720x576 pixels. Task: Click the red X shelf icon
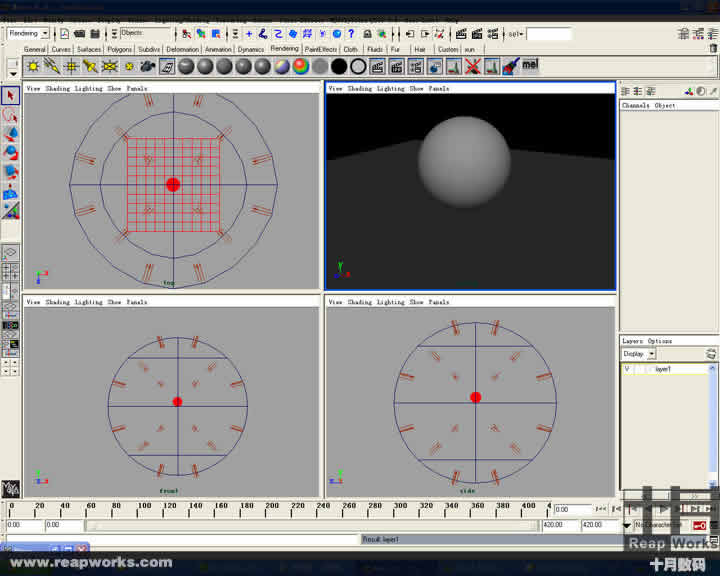coord(472,66)
